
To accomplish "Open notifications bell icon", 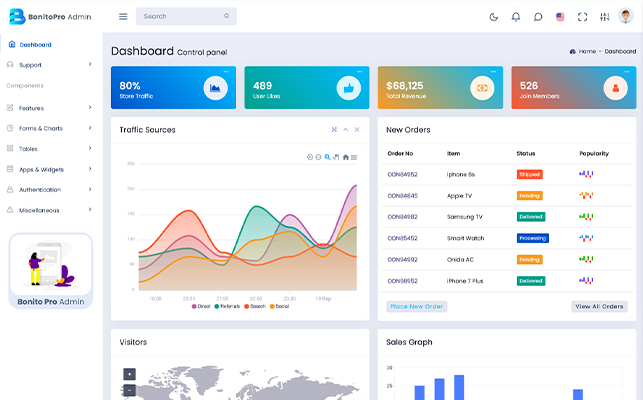I will tap(516, 17).
